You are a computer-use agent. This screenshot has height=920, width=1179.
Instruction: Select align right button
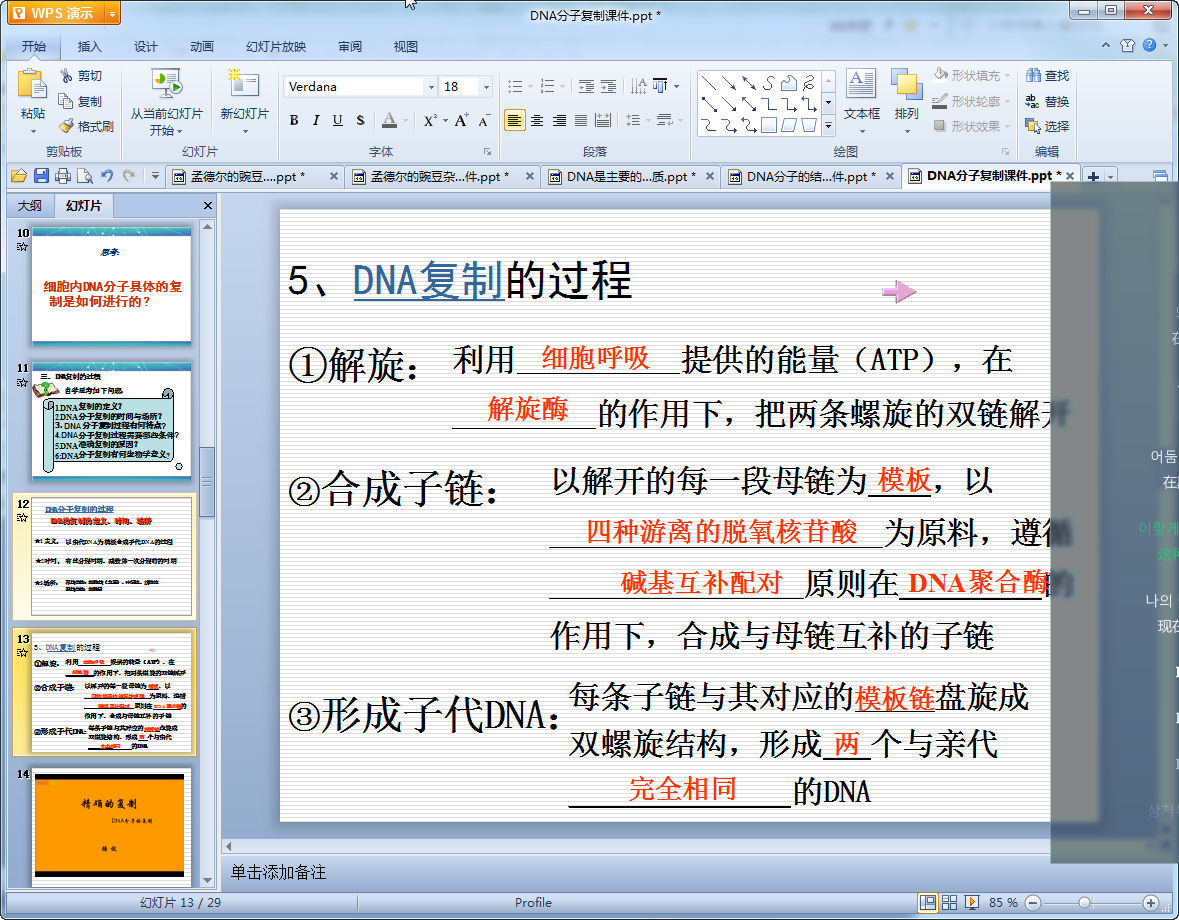click(x=559, y=120)
